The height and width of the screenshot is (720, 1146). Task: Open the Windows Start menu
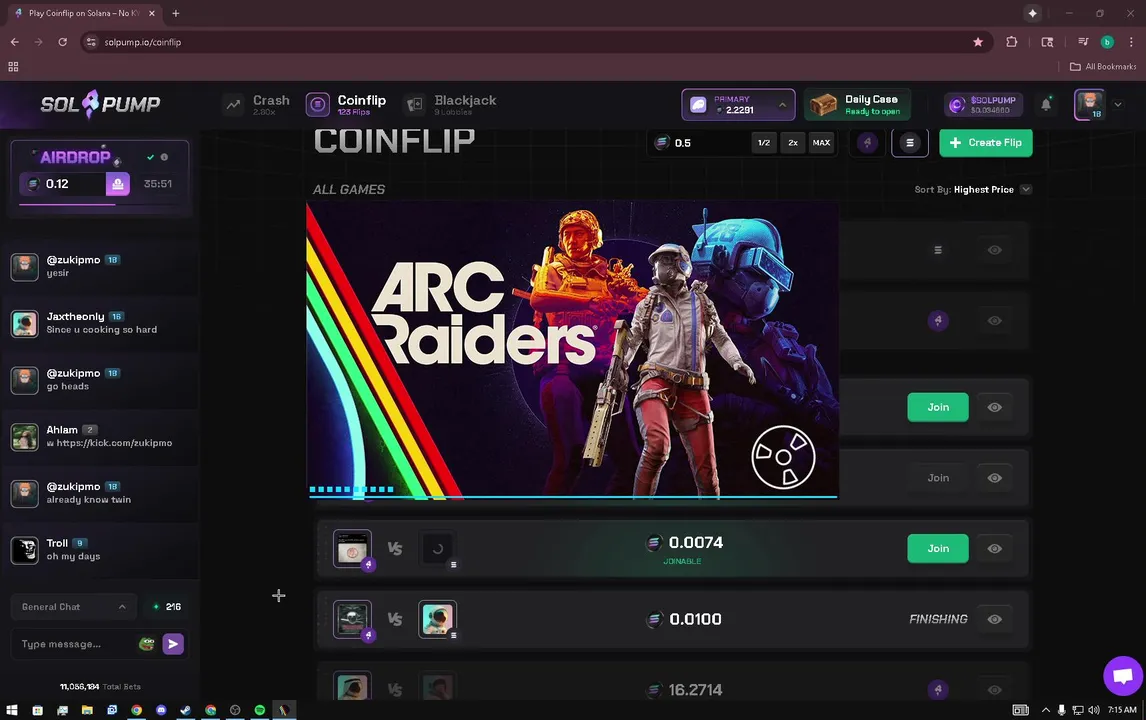click(x=12, y=710)
